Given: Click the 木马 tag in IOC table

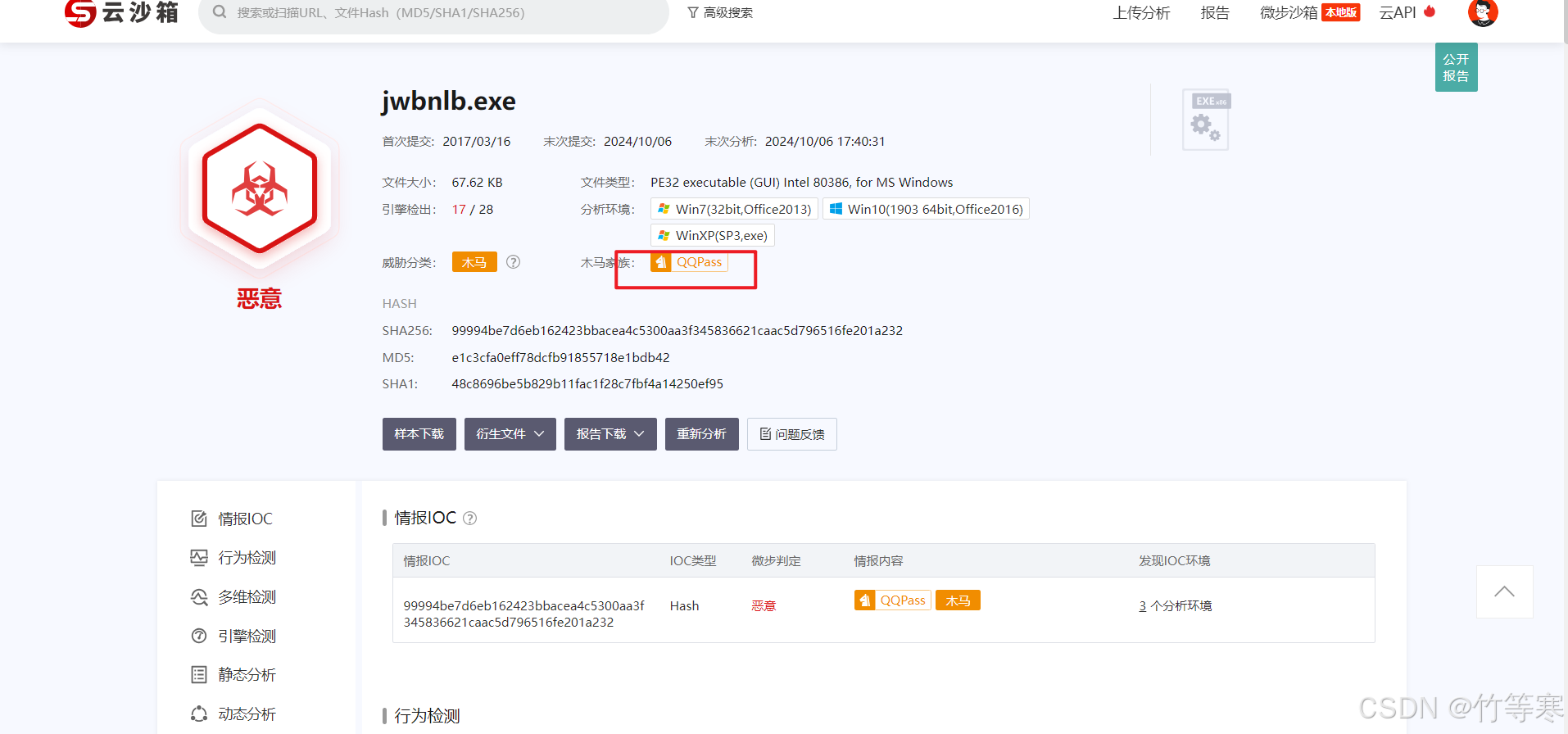Looking at the screenshot, I should (958, 600).
